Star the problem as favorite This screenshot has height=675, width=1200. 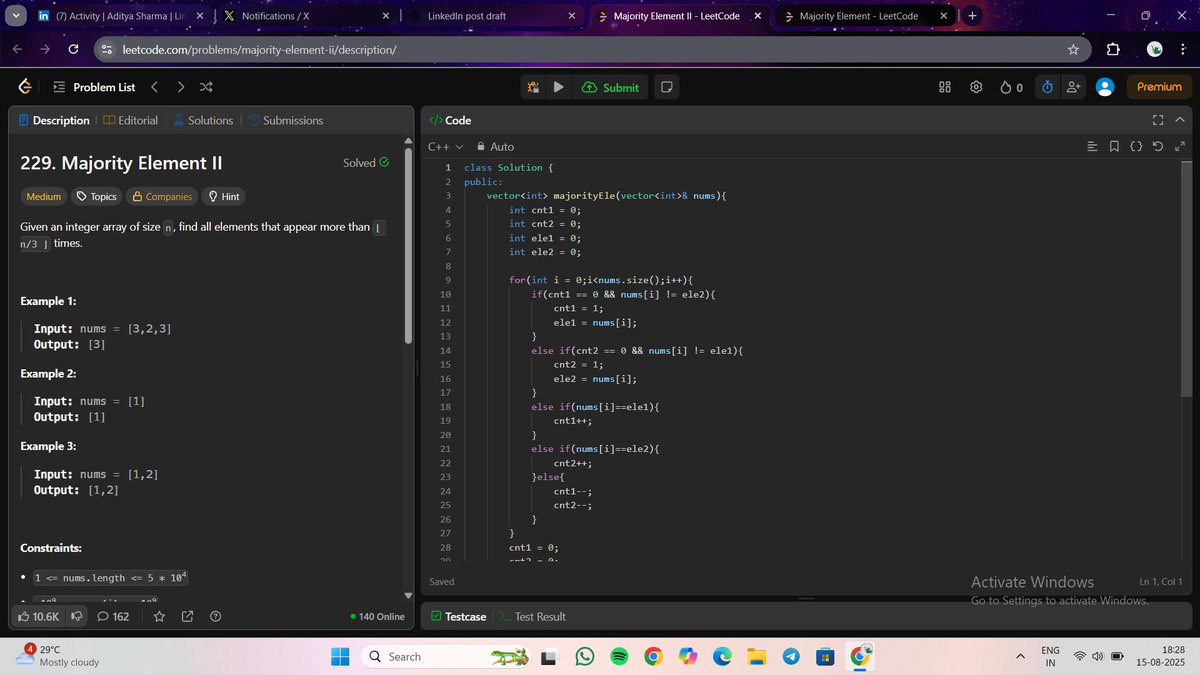[159, 617]
